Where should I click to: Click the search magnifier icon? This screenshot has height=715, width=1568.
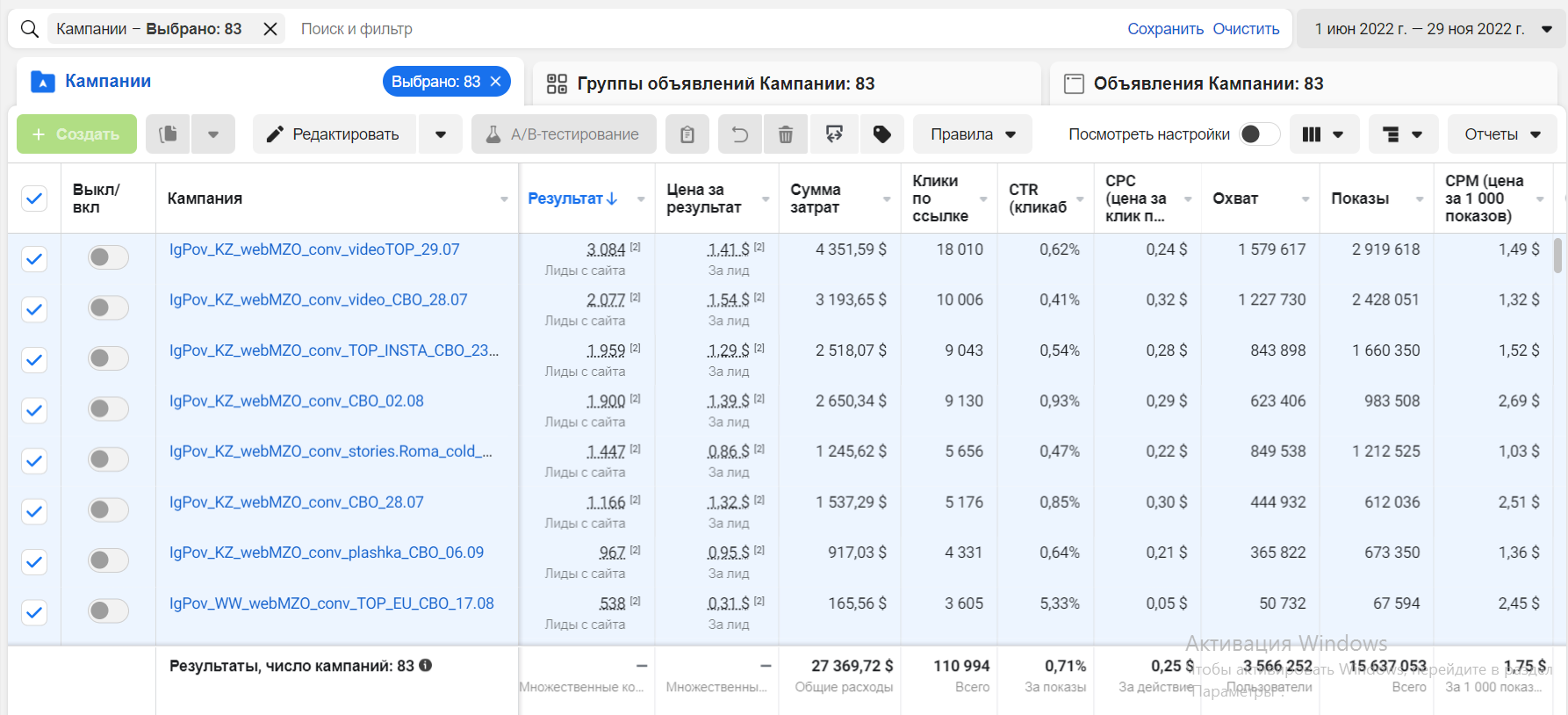point(29,29)
